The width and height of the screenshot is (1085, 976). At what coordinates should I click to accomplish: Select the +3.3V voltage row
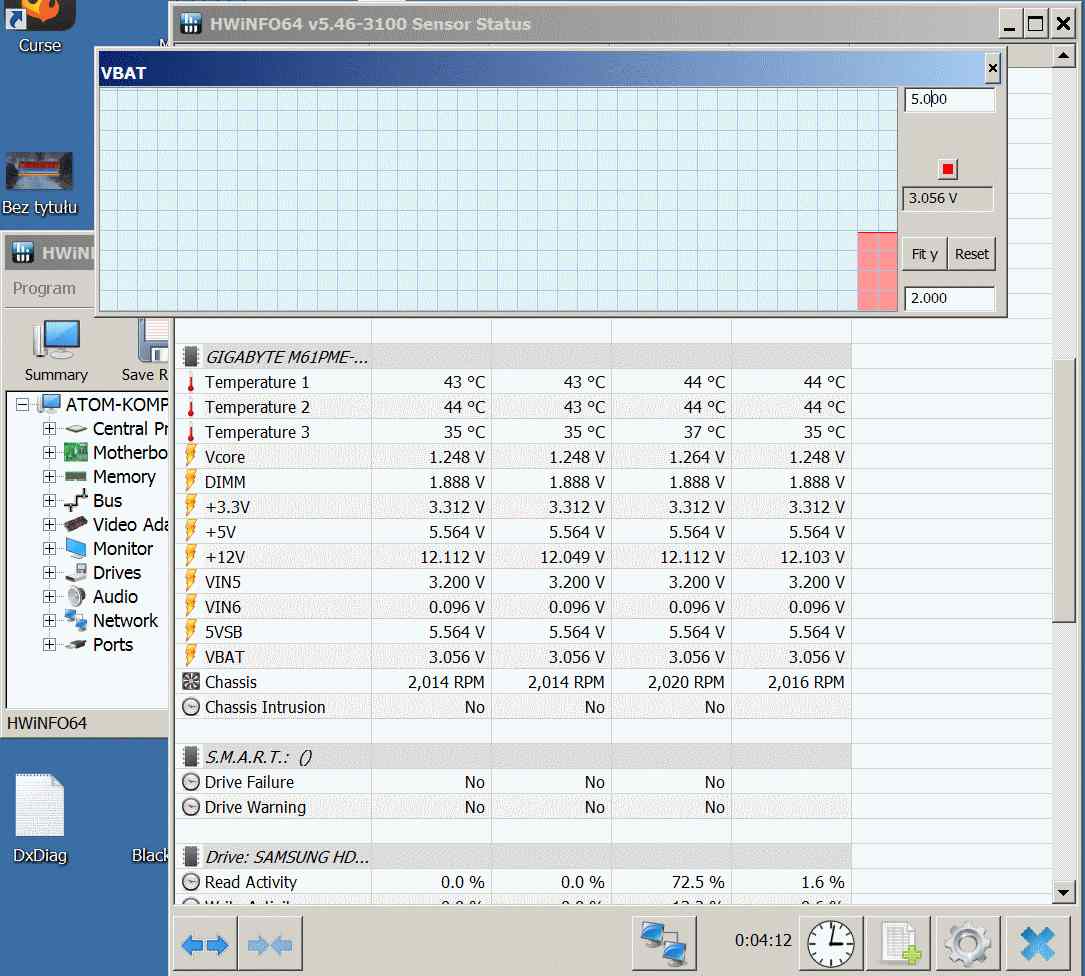click(513, 507)
